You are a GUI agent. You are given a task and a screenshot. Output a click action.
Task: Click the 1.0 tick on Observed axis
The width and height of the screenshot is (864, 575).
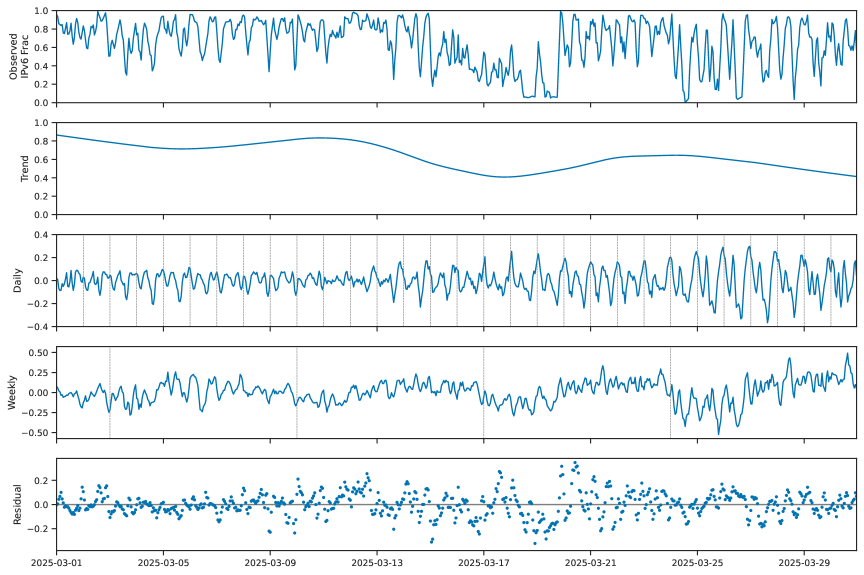click(x=42, y=11)
